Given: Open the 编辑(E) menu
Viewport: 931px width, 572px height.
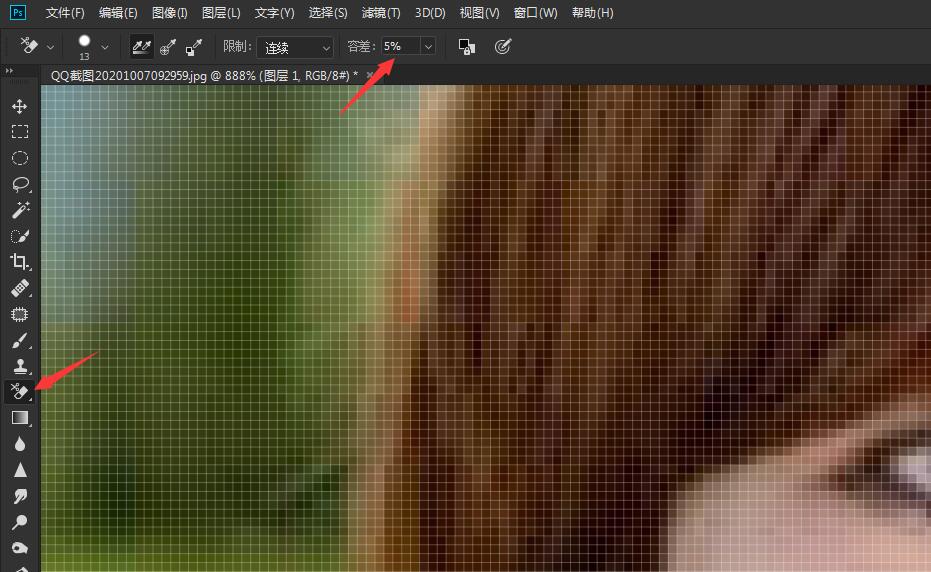Looking at the screenshot, I should coord(118,12).
